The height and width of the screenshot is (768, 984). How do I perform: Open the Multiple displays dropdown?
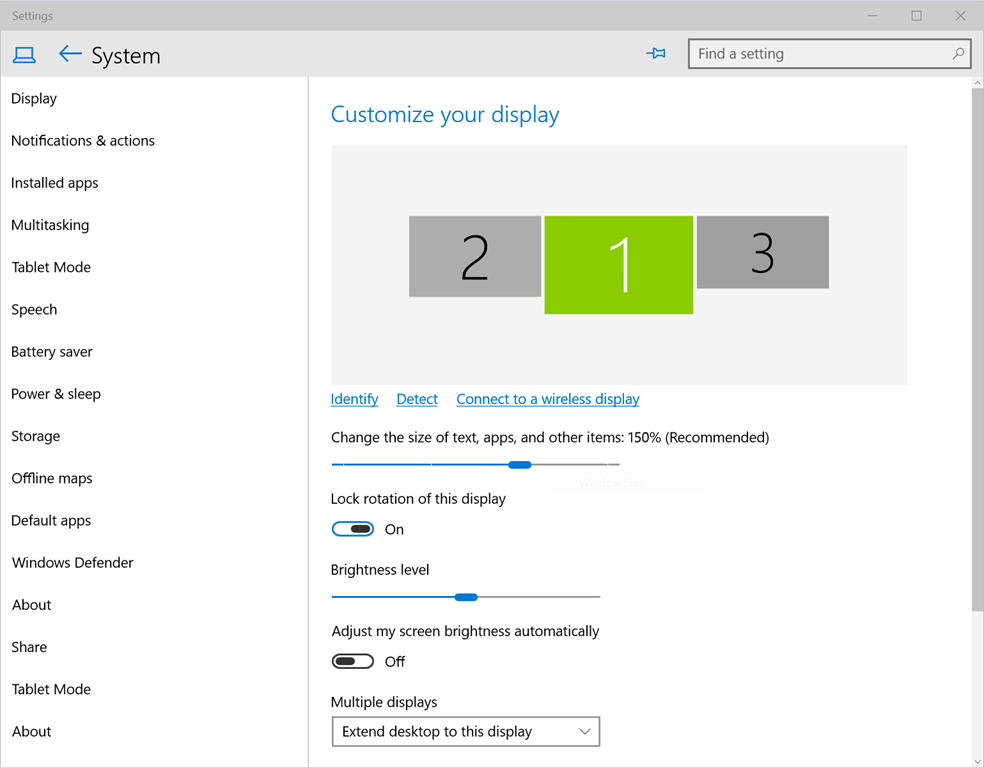click(466, 732)
